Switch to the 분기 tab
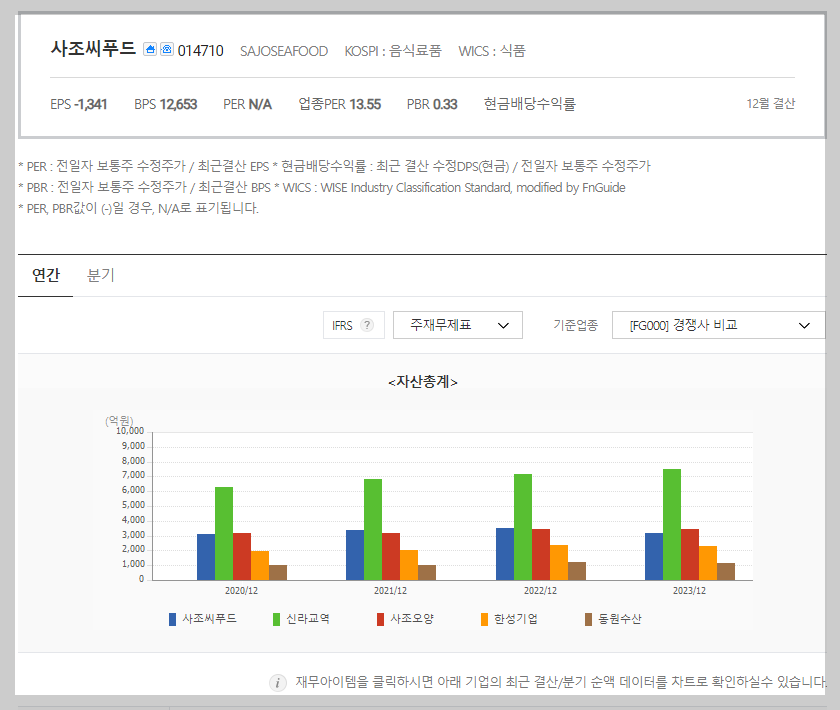 point(101,275)
